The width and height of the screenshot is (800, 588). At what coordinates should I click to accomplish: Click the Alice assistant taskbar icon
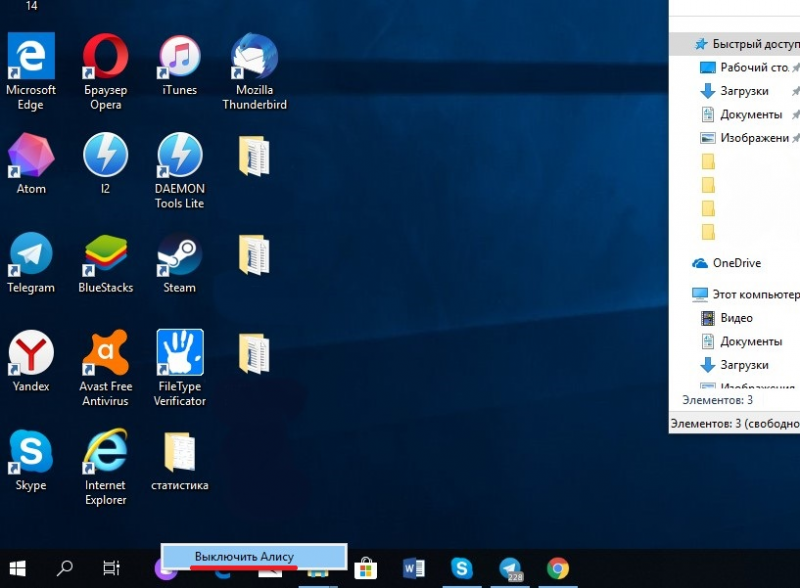pos(166,570)
